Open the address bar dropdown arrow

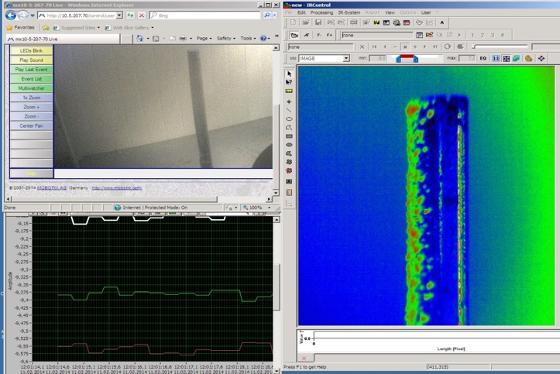[119, 15]
